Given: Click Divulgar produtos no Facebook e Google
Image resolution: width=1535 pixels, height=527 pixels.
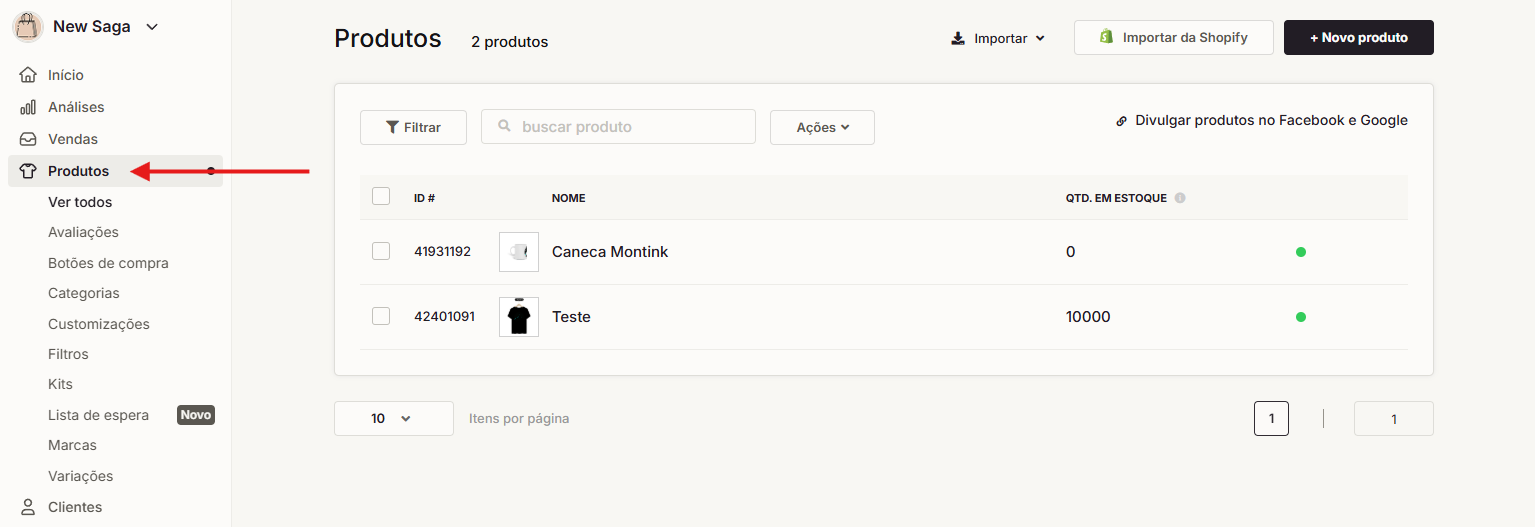Looking at the screenshot, I should click(x=1262, y=120).
